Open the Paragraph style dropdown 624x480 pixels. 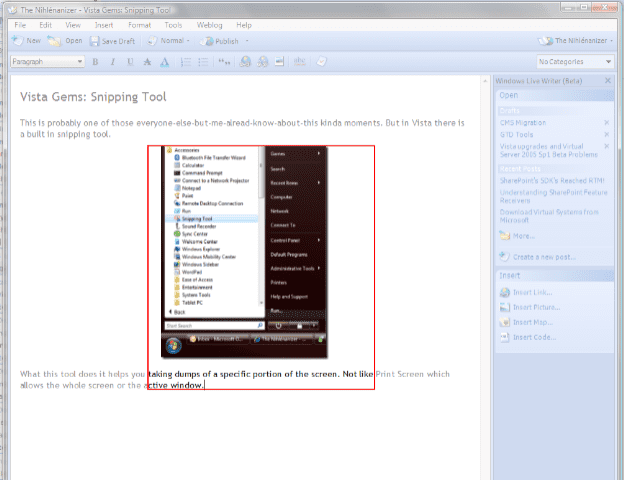pyautogui.click(x=47, y=62)
